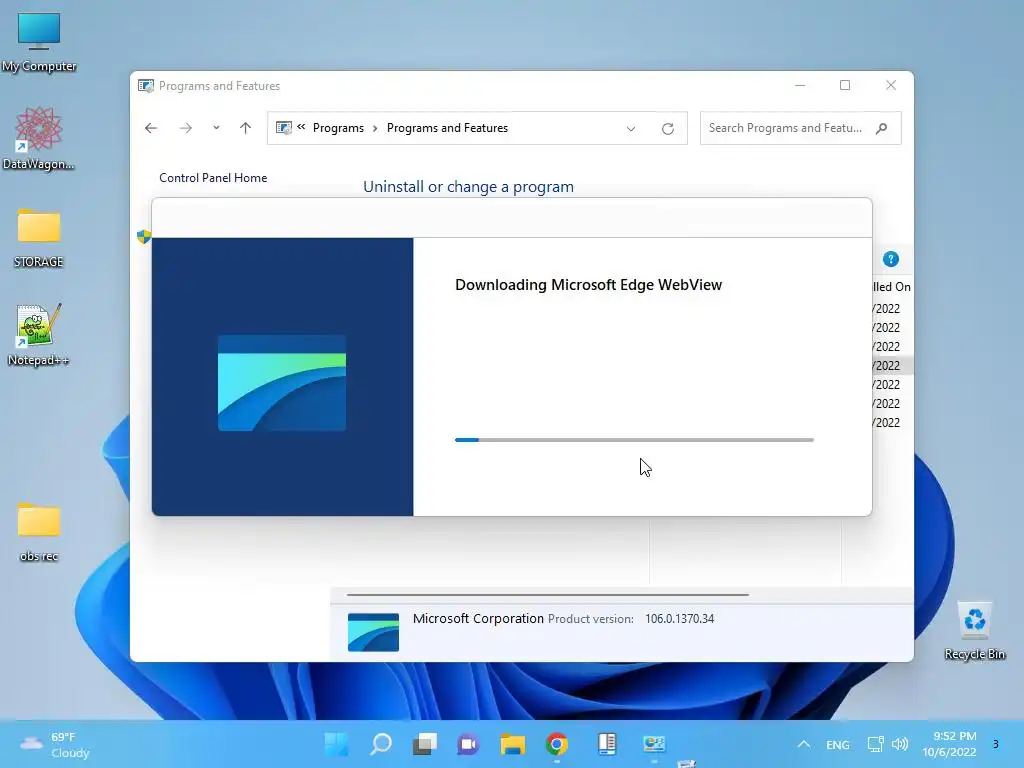
Task: Click the WebView download progress bar
Action: coord(634,440)
